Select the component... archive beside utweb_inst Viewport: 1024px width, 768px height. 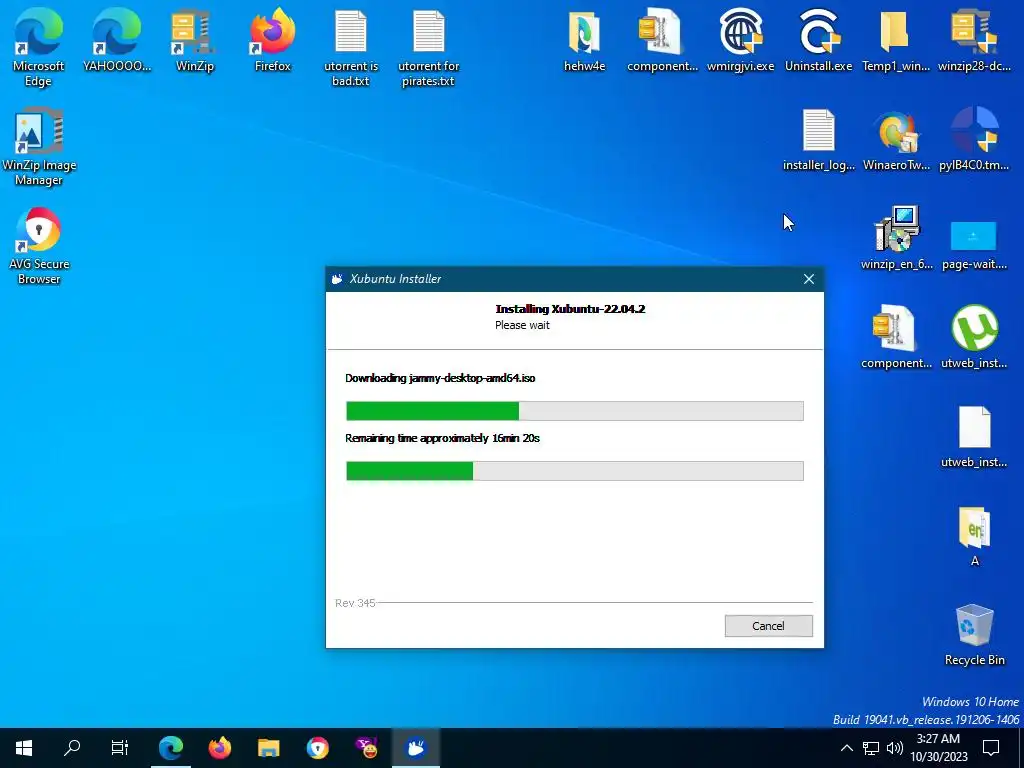point(896,337)
